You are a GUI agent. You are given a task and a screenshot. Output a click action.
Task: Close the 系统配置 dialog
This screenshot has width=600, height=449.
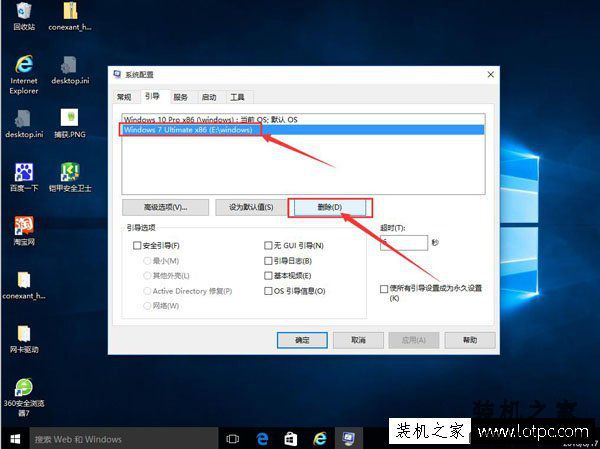(x=491, y=74)
